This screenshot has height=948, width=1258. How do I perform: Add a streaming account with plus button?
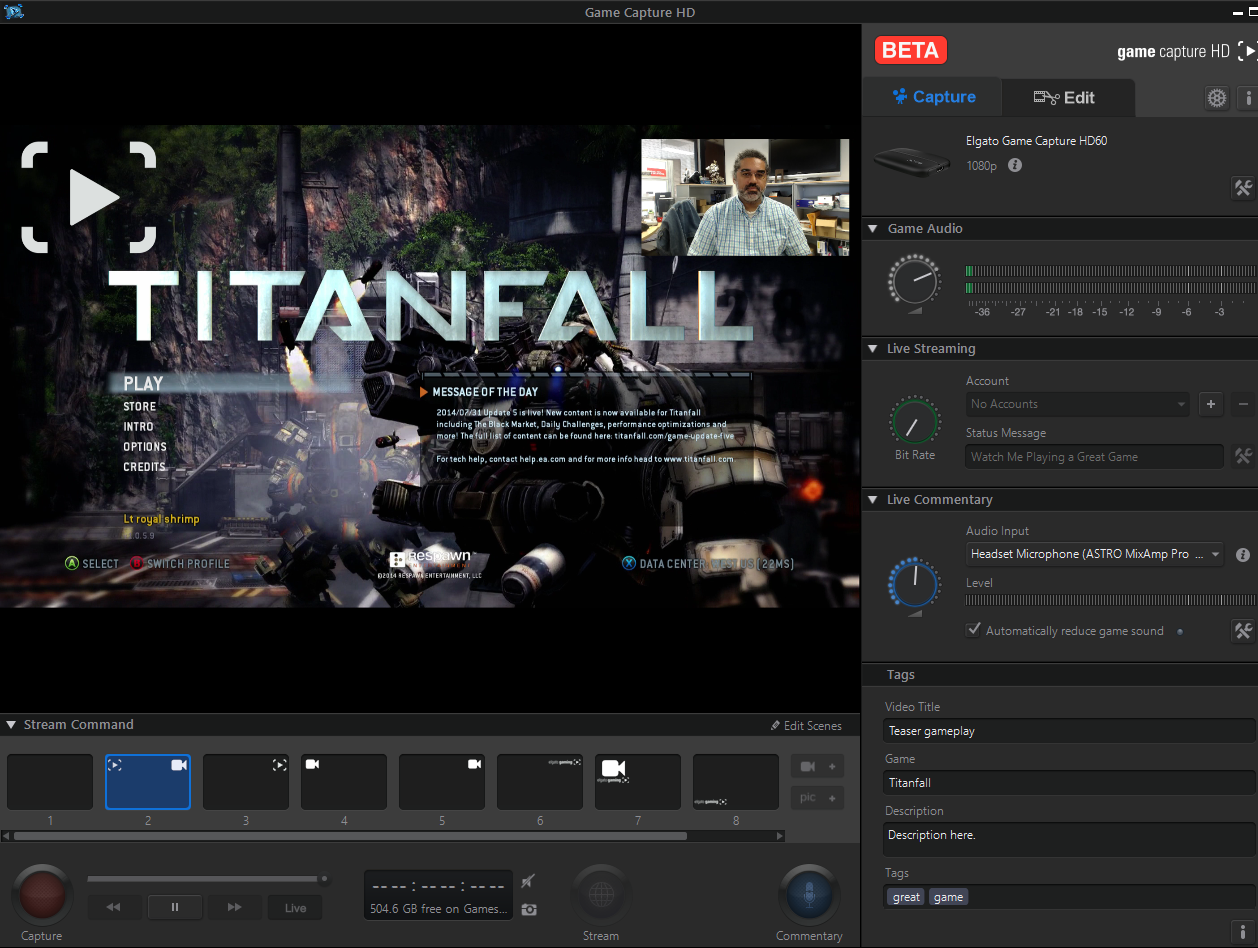[x=1211, y=404]
